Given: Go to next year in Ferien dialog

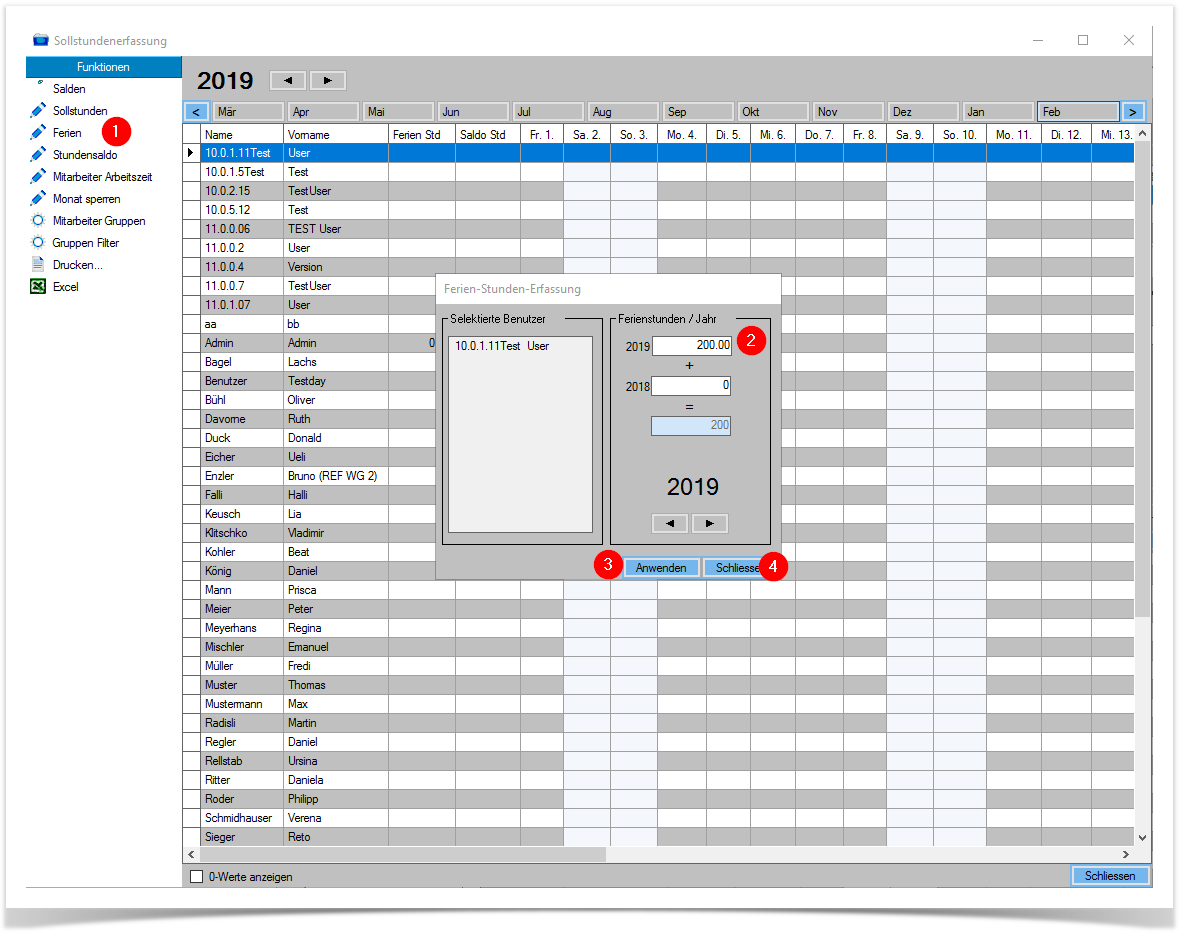Looking at the screenshot, I should (x=709, y=523).
